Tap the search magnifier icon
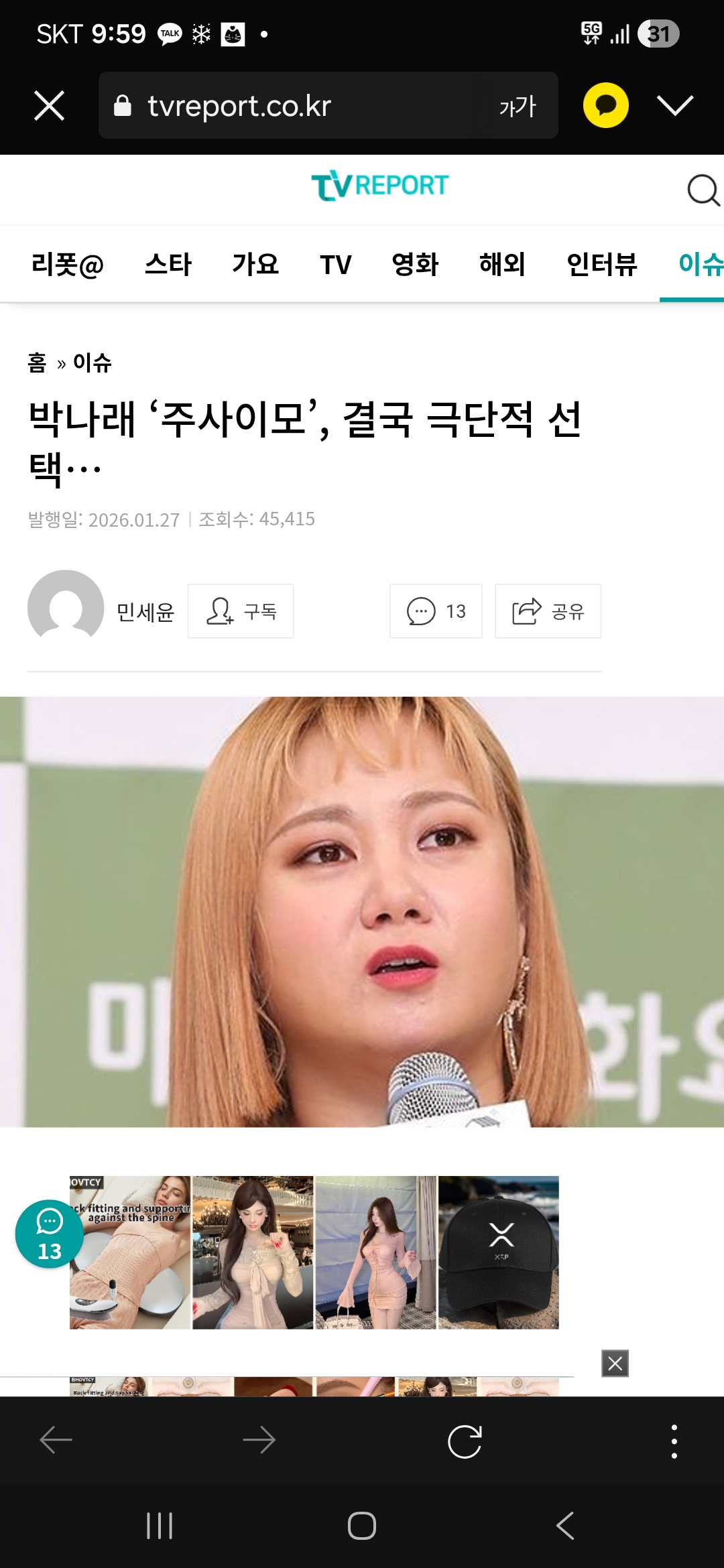Viewport: 724px width, 1568px height. coord(703,190)
